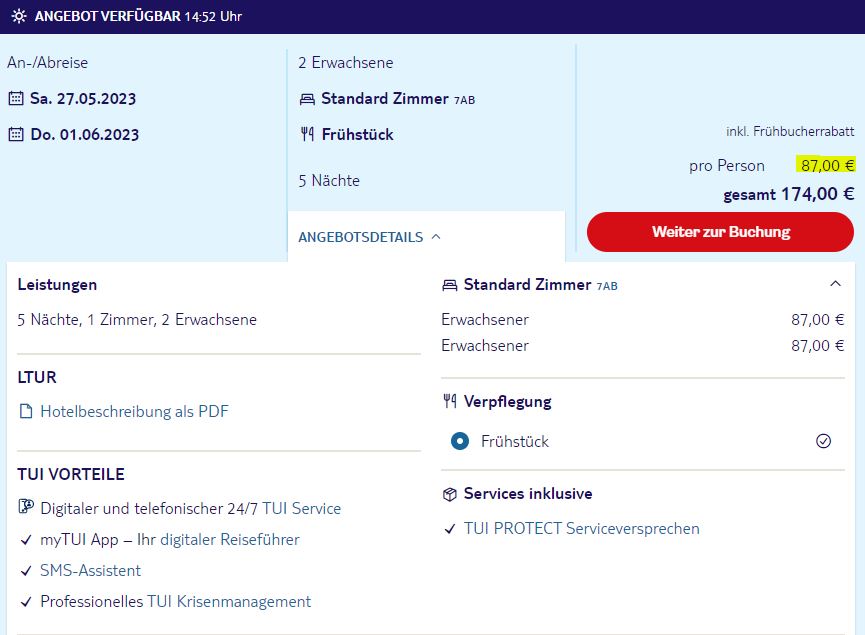Click the 2 Erwachsene text

tap(346, 62)
